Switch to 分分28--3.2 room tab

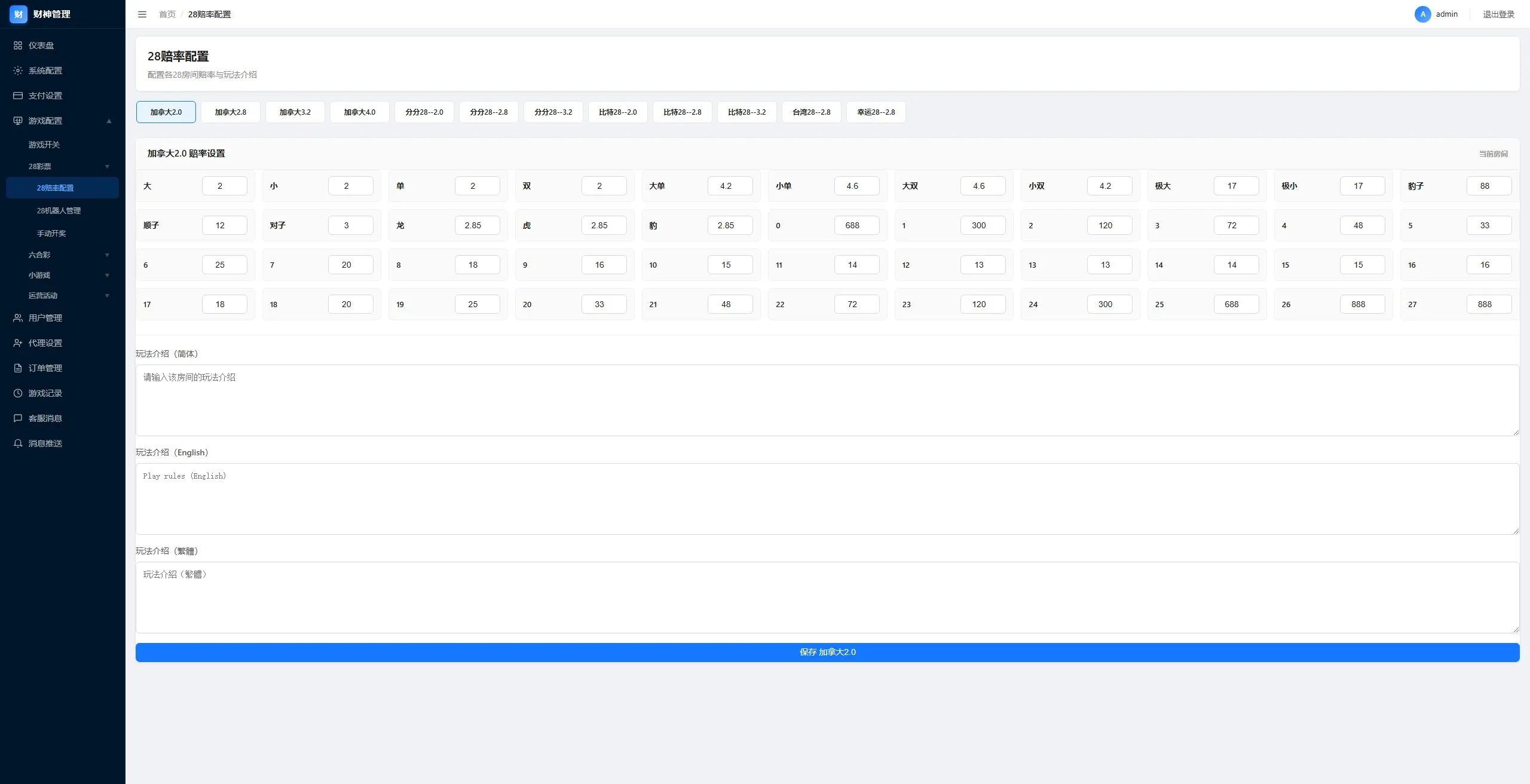(553, 112)
